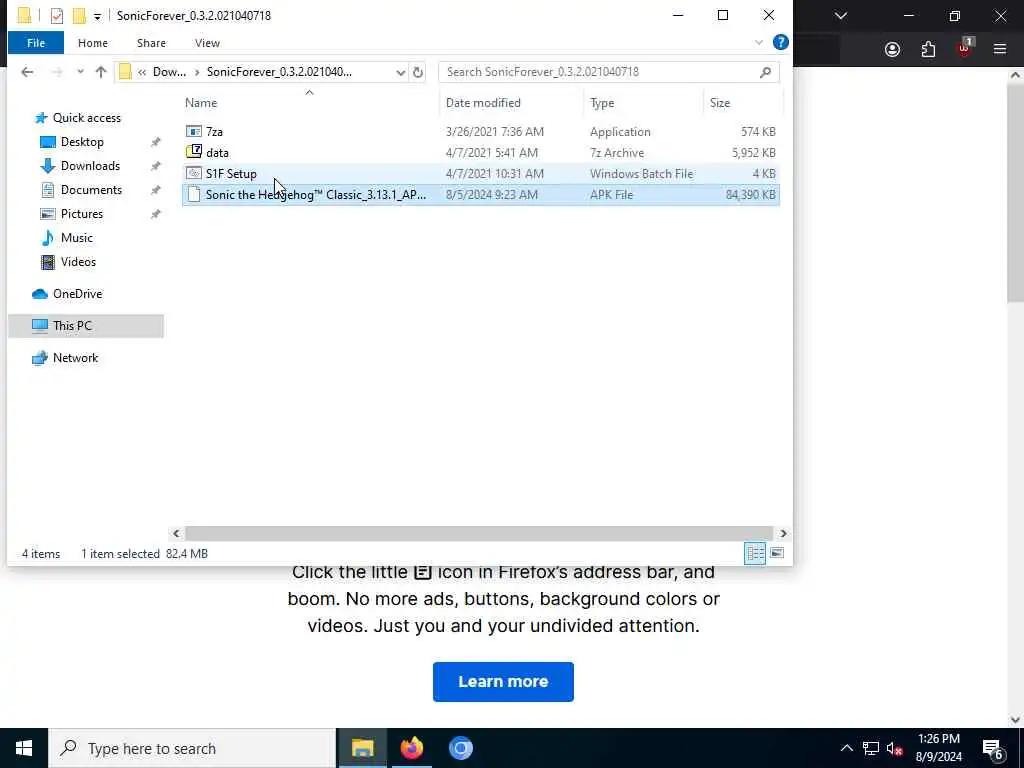Sort by the Name column header
1024x768 pixels.
[x=311, y=103]
